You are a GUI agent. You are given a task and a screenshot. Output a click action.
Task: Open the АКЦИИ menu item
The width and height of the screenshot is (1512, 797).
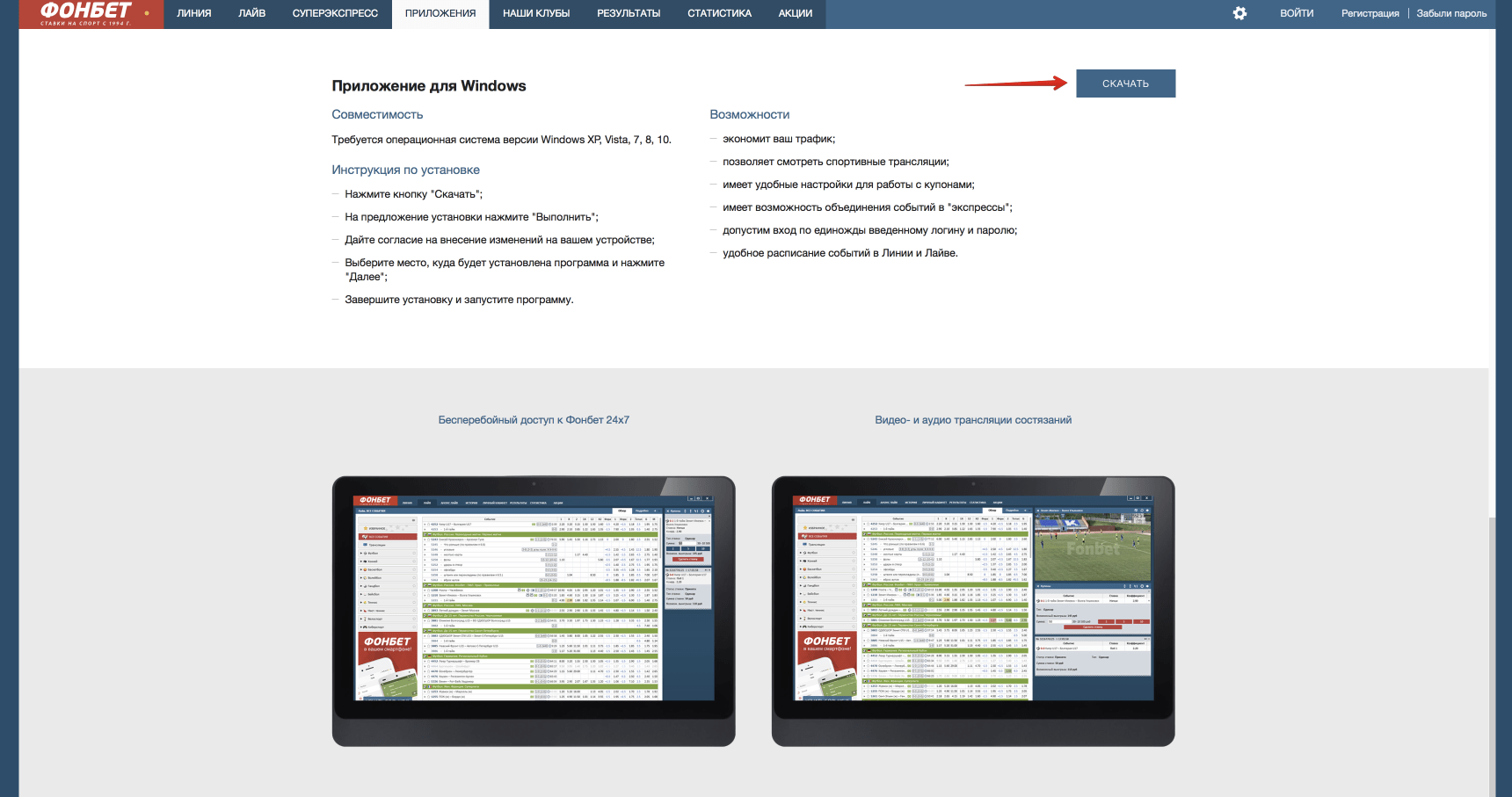point(796,13)
